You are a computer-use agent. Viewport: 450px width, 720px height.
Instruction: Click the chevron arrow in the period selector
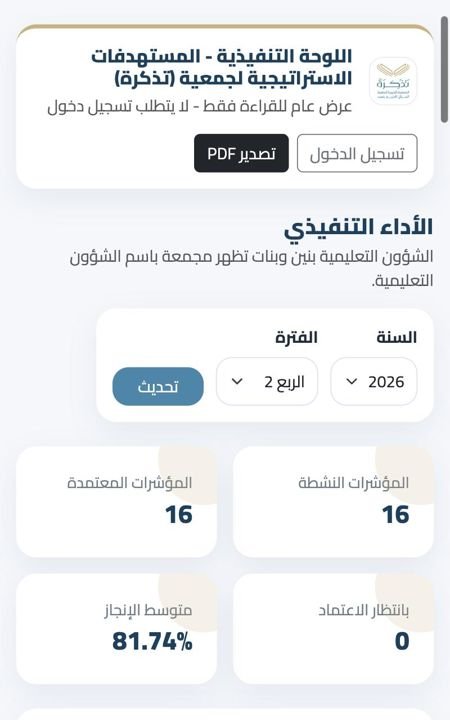coord(237,382)
